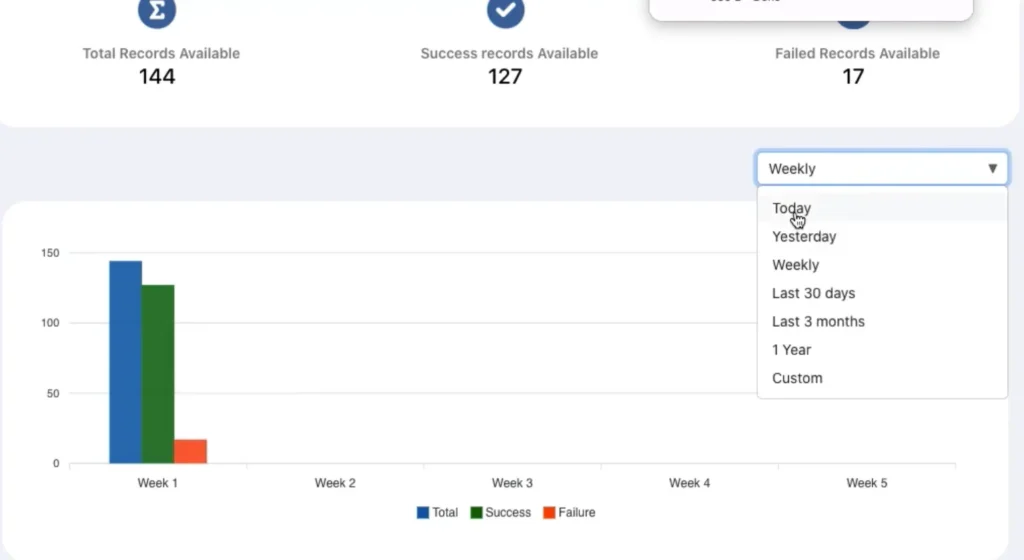Click the Total Records Available label
1024x560 pixels.
coord(161,54)
